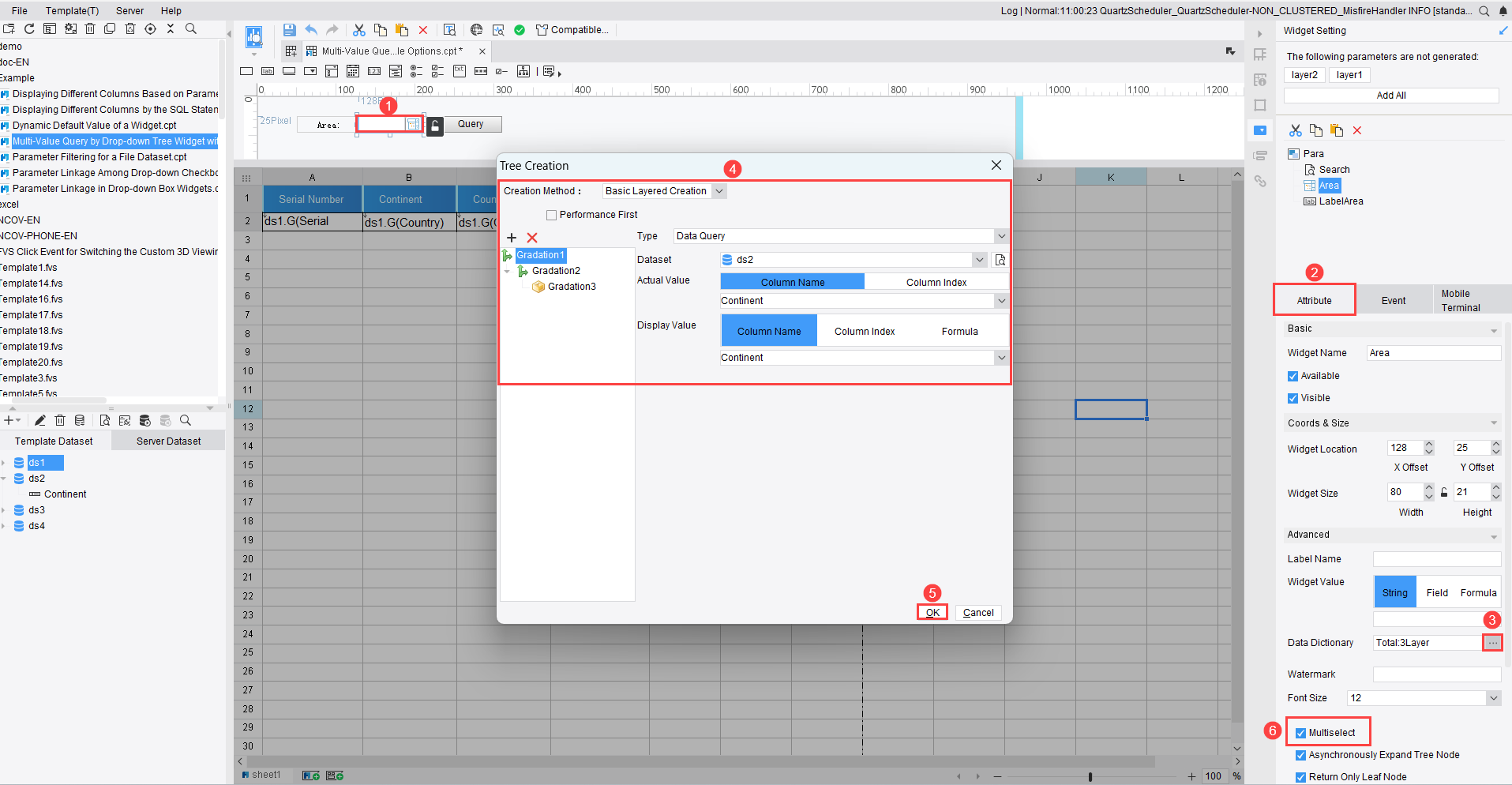Adjust the zoom slider at bottom right
The height and width of the screenshot is (785, 1512).
(1089, 776)
